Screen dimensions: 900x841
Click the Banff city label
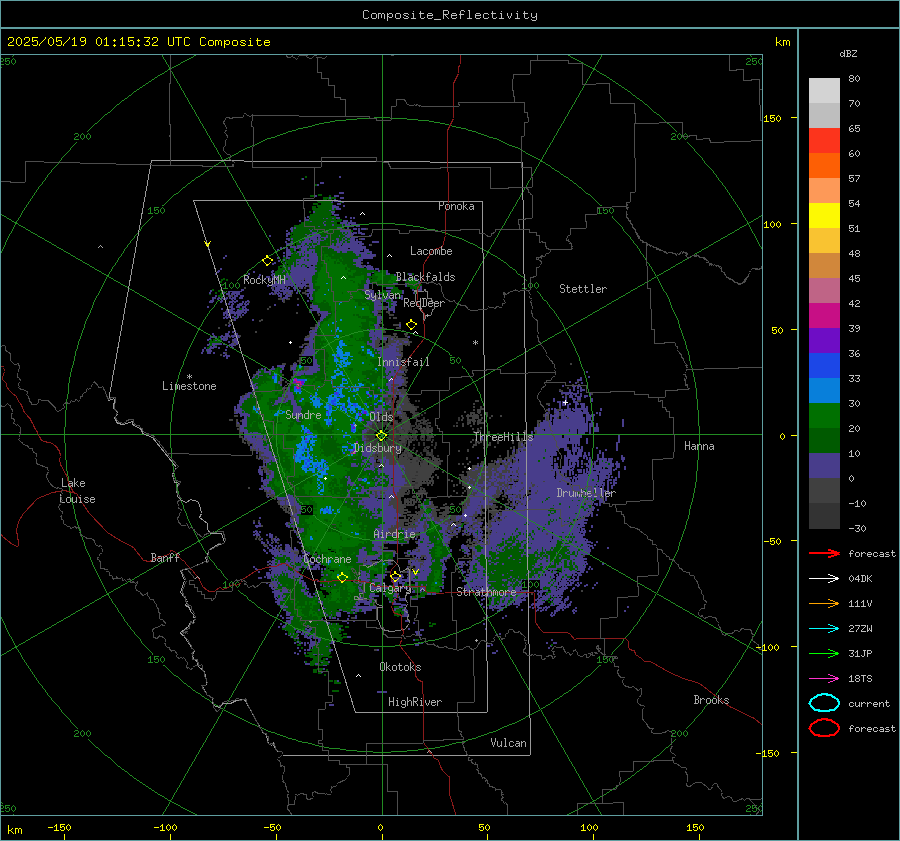point(165,558)
